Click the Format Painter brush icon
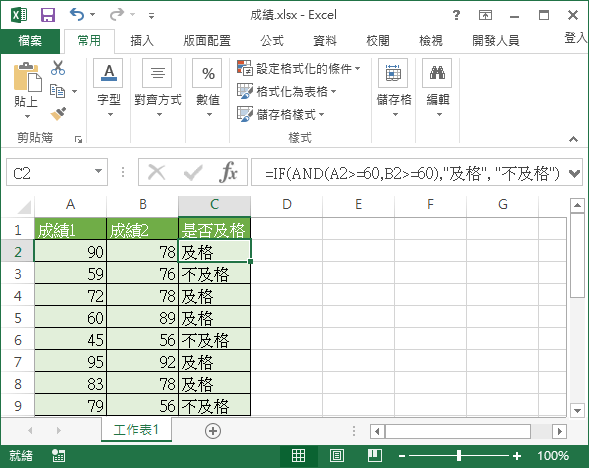The height and width of the screenshot is (468, 589). point(58,114)
